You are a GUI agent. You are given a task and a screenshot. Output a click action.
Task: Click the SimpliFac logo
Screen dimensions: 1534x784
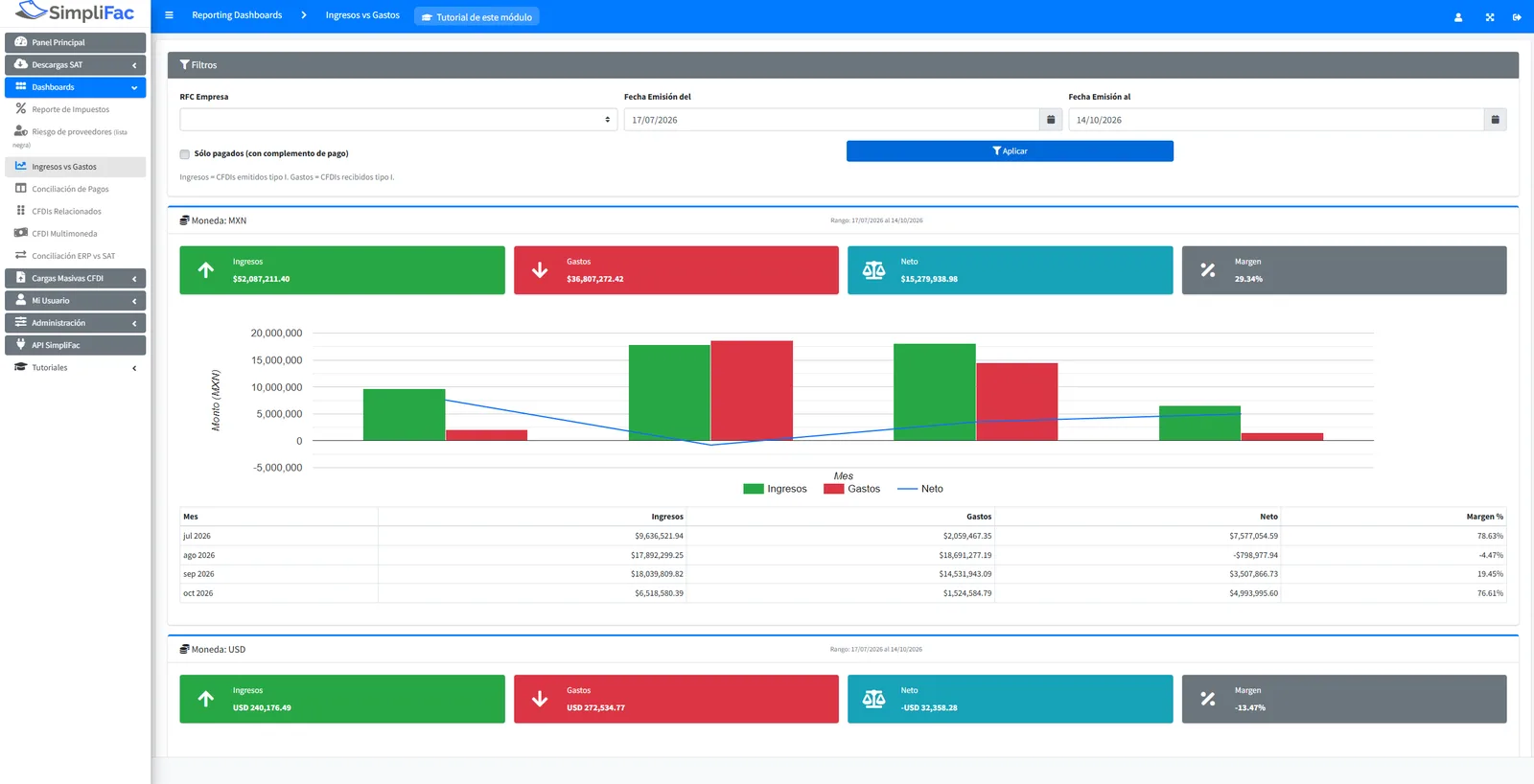click(x=75, y=12)
